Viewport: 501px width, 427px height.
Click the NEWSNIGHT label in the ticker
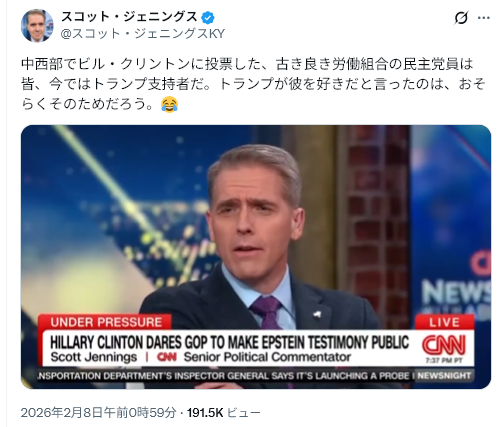tap(444, 376)
